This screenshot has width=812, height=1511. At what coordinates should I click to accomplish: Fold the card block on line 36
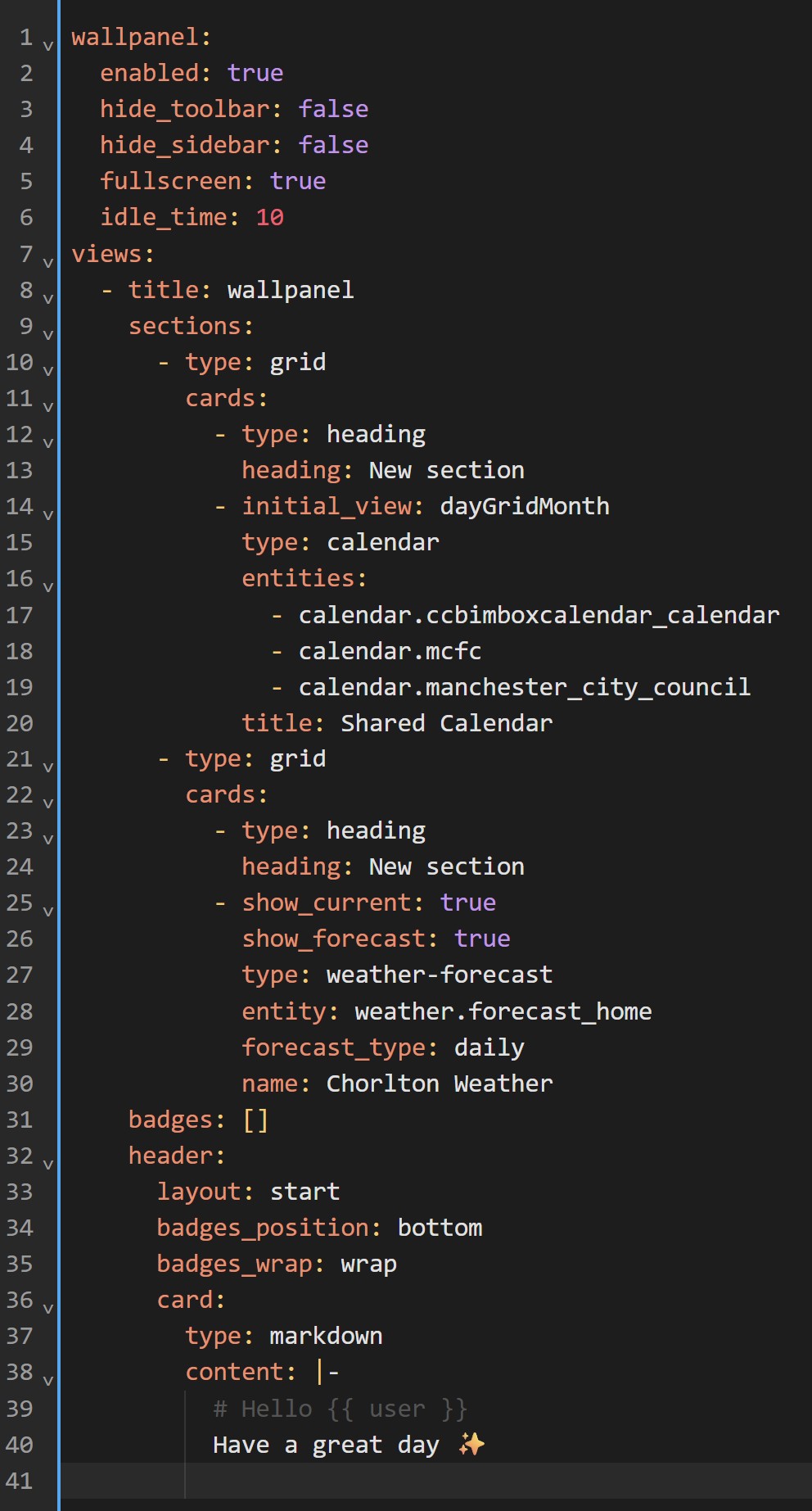tap(48, 1309)
